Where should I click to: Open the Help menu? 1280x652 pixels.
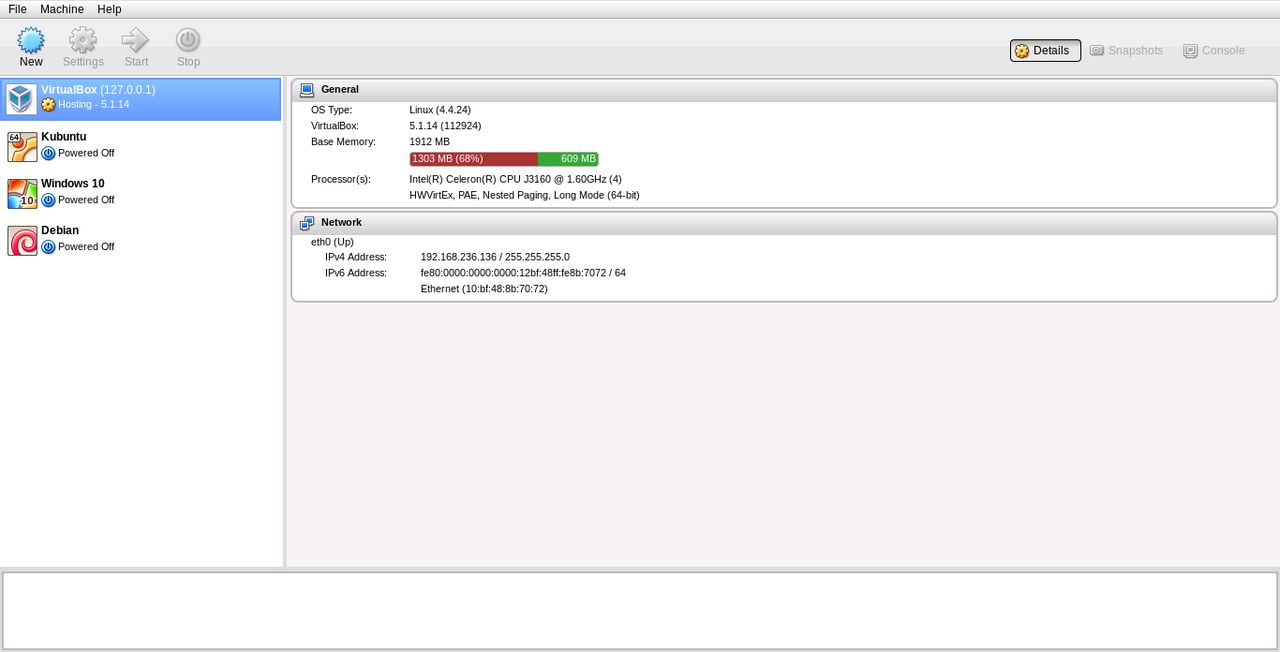(x=109, y=9)
